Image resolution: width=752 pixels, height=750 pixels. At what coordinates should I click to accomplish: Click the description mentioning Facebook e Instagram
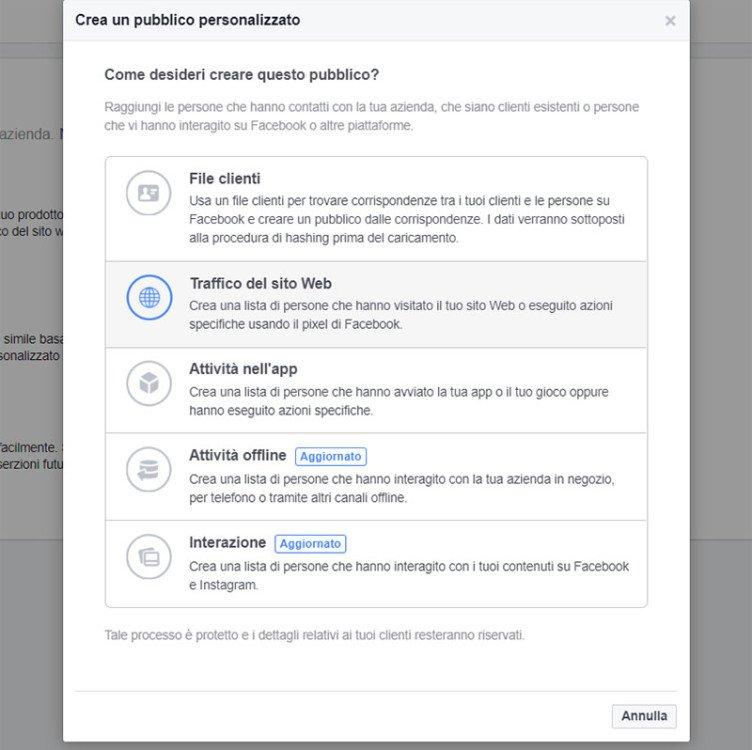[409, 575]
